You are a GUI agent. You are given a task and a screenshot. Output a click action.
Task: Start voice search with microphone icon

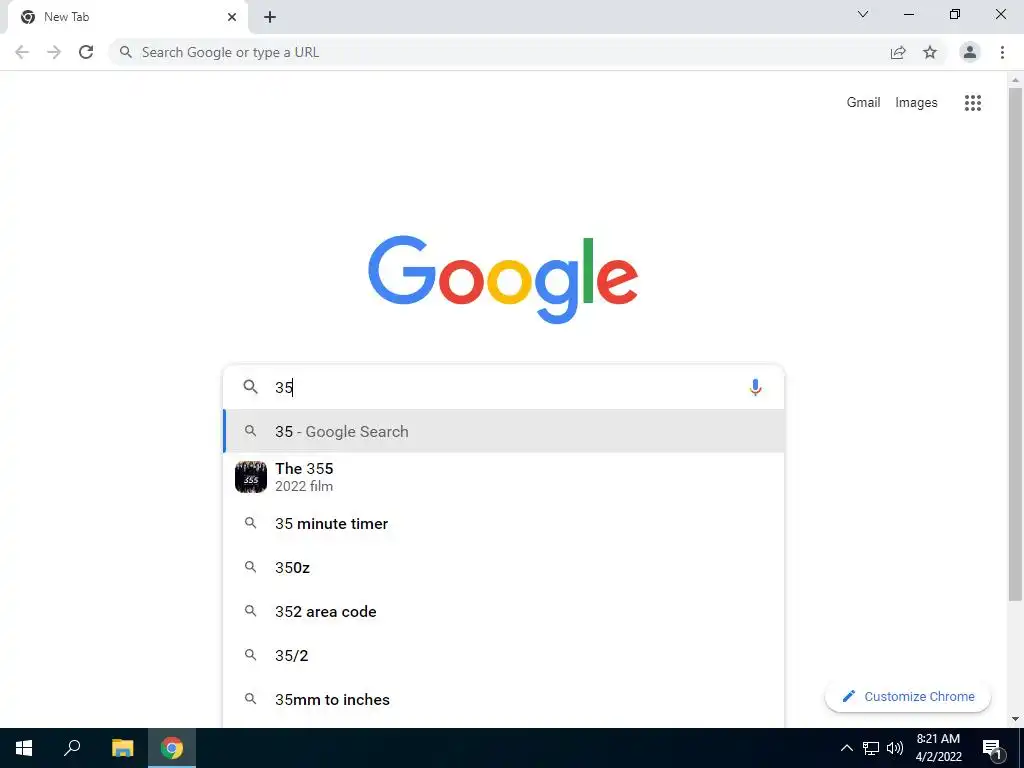coord(755,387)
